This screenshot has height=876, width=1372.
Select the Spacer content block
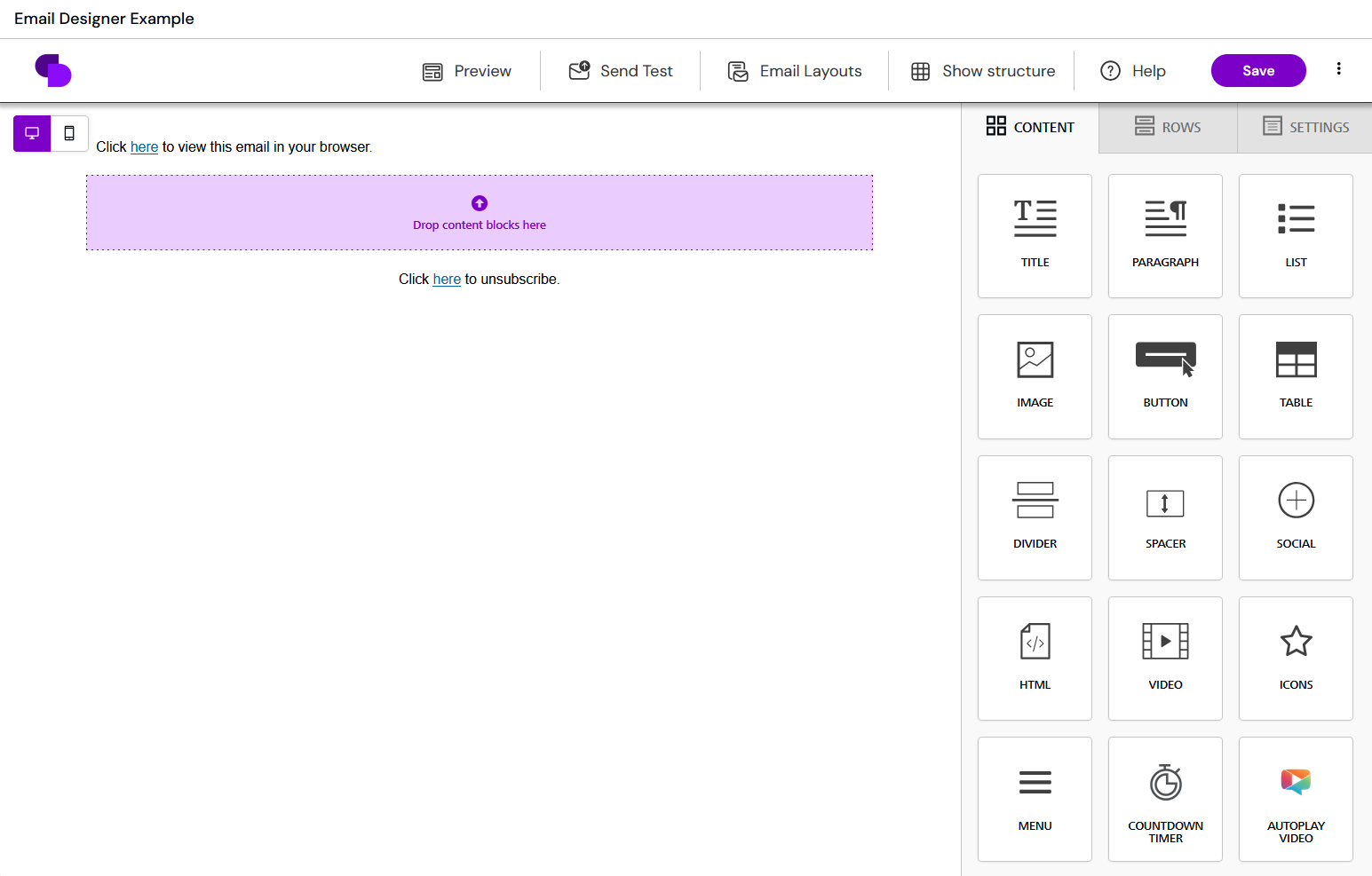[1165, 517]
